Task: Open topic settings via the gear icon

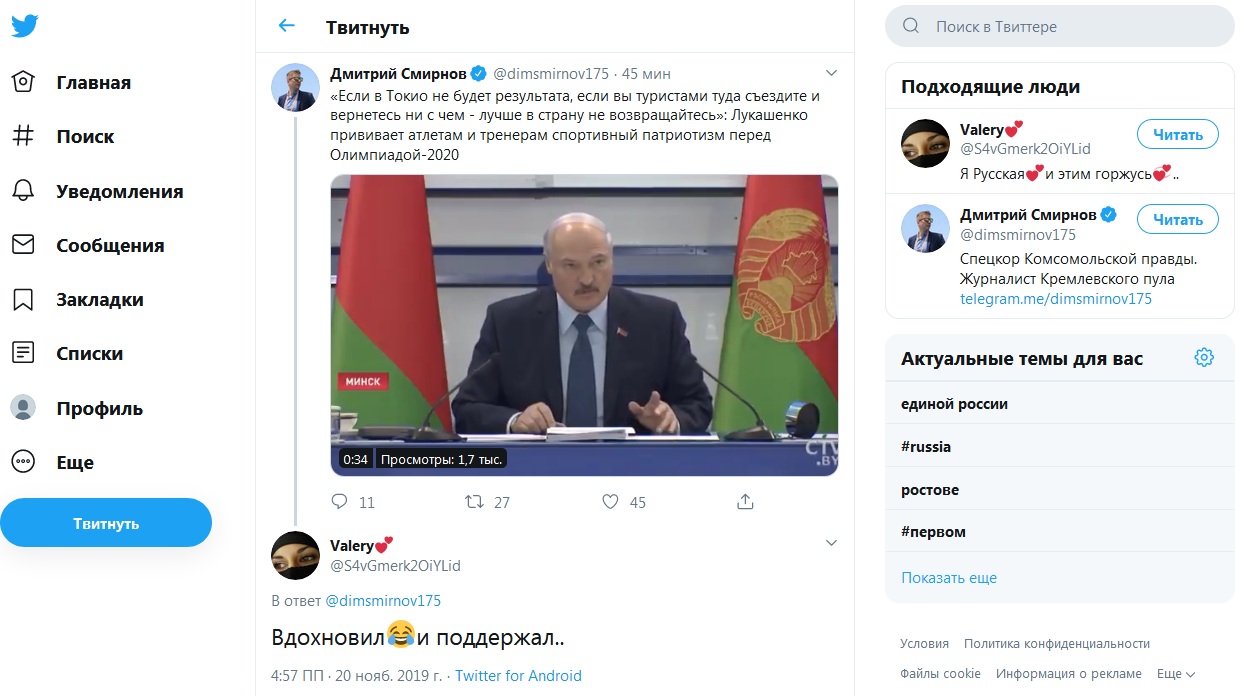Action: 1204,358
